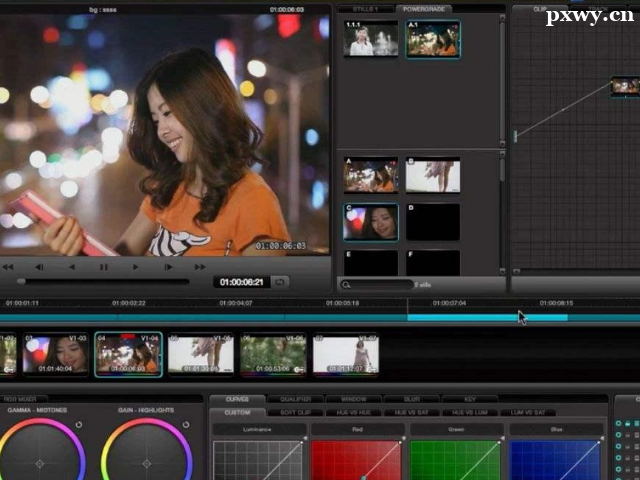Screen dimensions: 640x480
Task: Click the upper gallery scrollbar up arrow
Action: pyautogui.click(x=502, y=18)
